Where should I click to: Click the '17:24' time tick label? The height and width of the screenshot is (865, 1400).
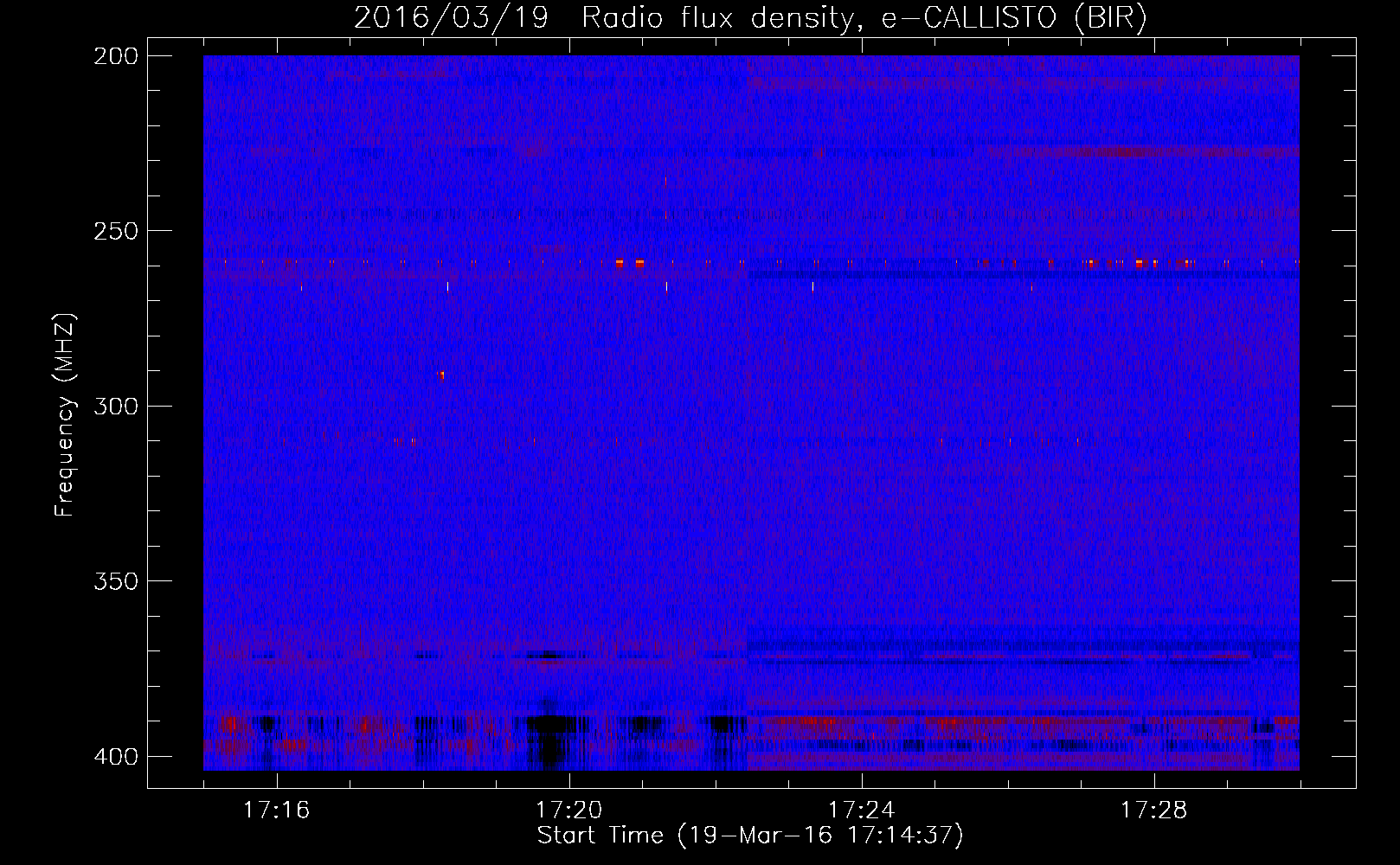point(861,811)
